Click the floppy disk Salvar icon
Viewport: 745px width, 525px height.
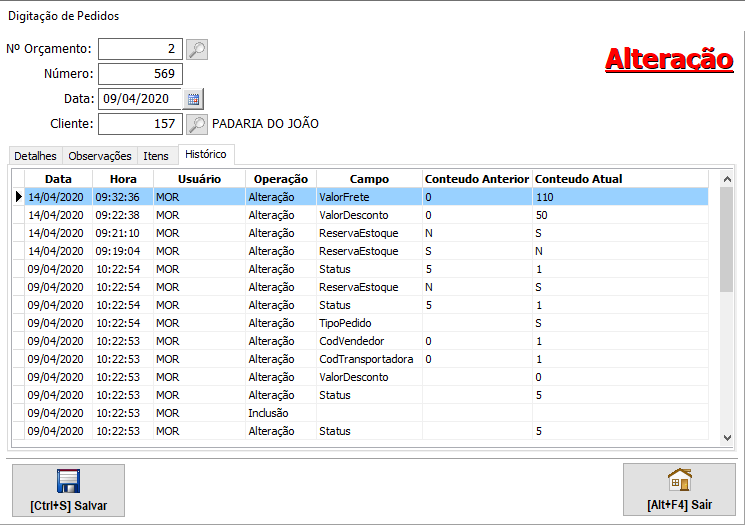68,481
